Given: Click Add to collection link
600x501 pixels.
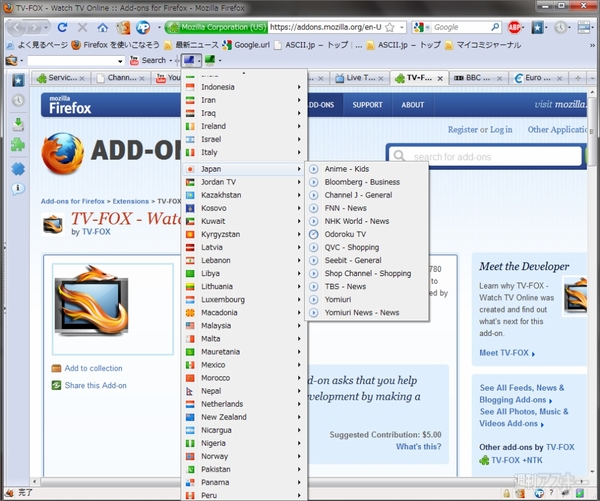Looking at the screenshot, I should (93, 368).
